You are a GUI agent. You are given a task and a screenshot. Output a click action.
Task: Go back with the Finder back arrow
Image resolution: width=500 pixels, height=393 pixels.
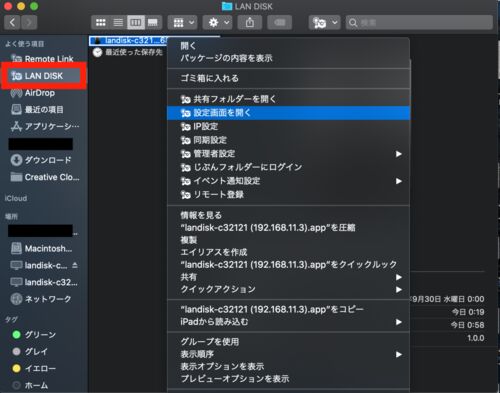pyautogui.click(x=12, y=23)
